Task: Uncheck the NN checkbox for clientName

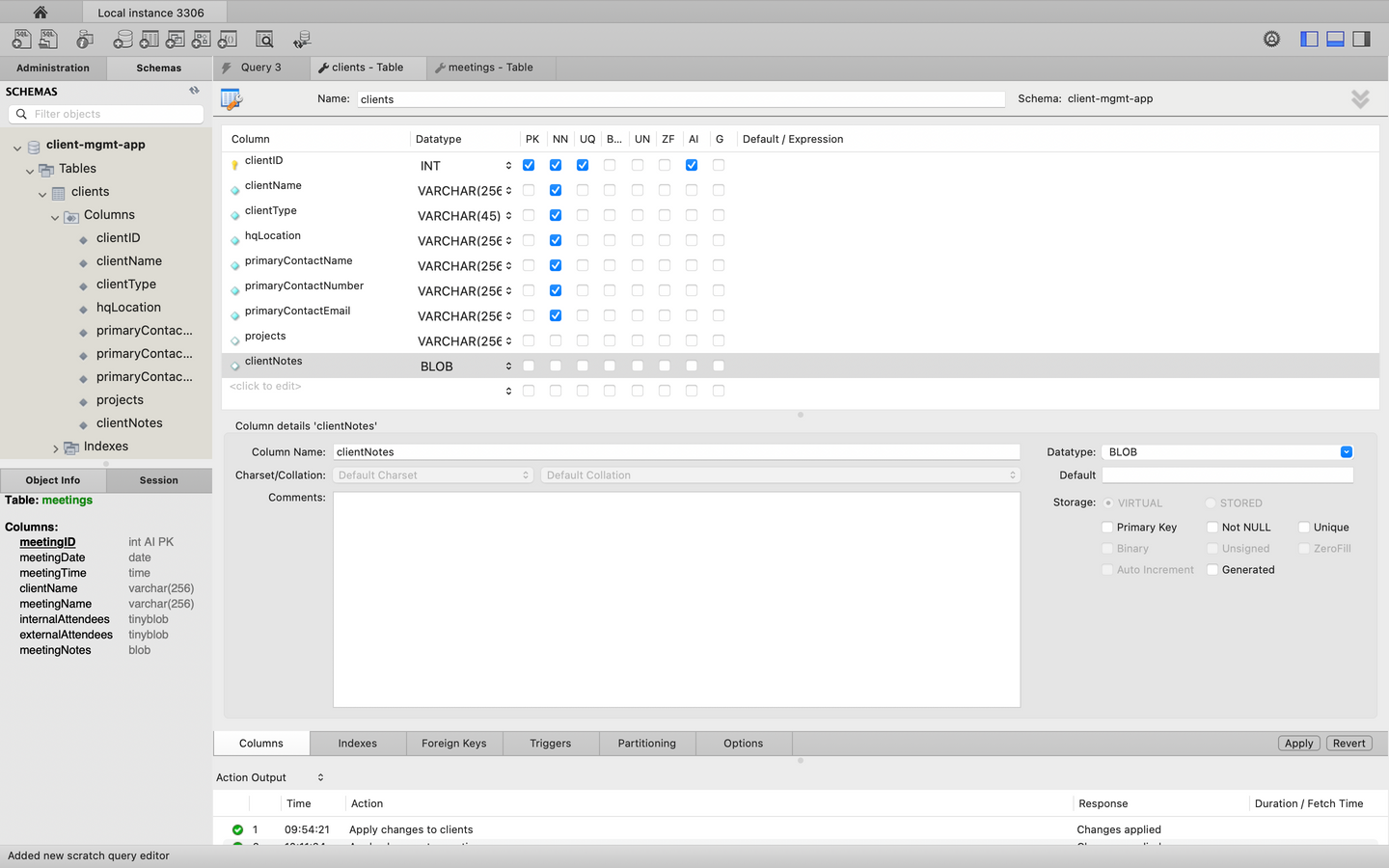Action: pos(556,191)
